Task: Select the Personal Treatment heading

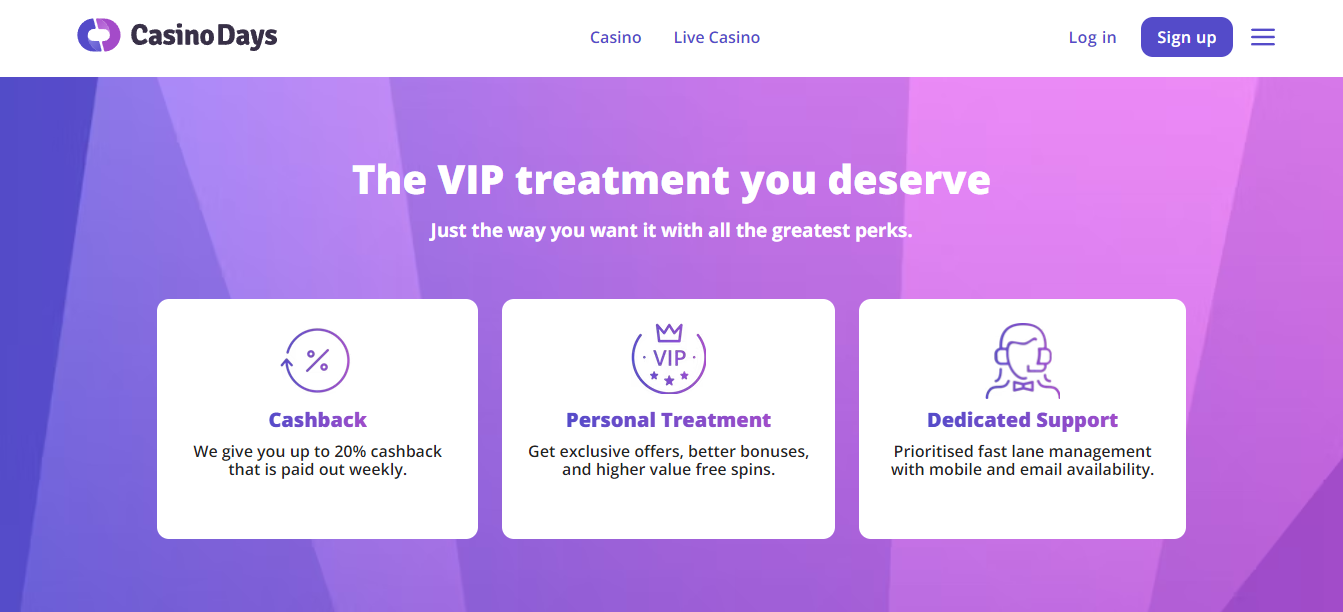Action: [669, 420]
